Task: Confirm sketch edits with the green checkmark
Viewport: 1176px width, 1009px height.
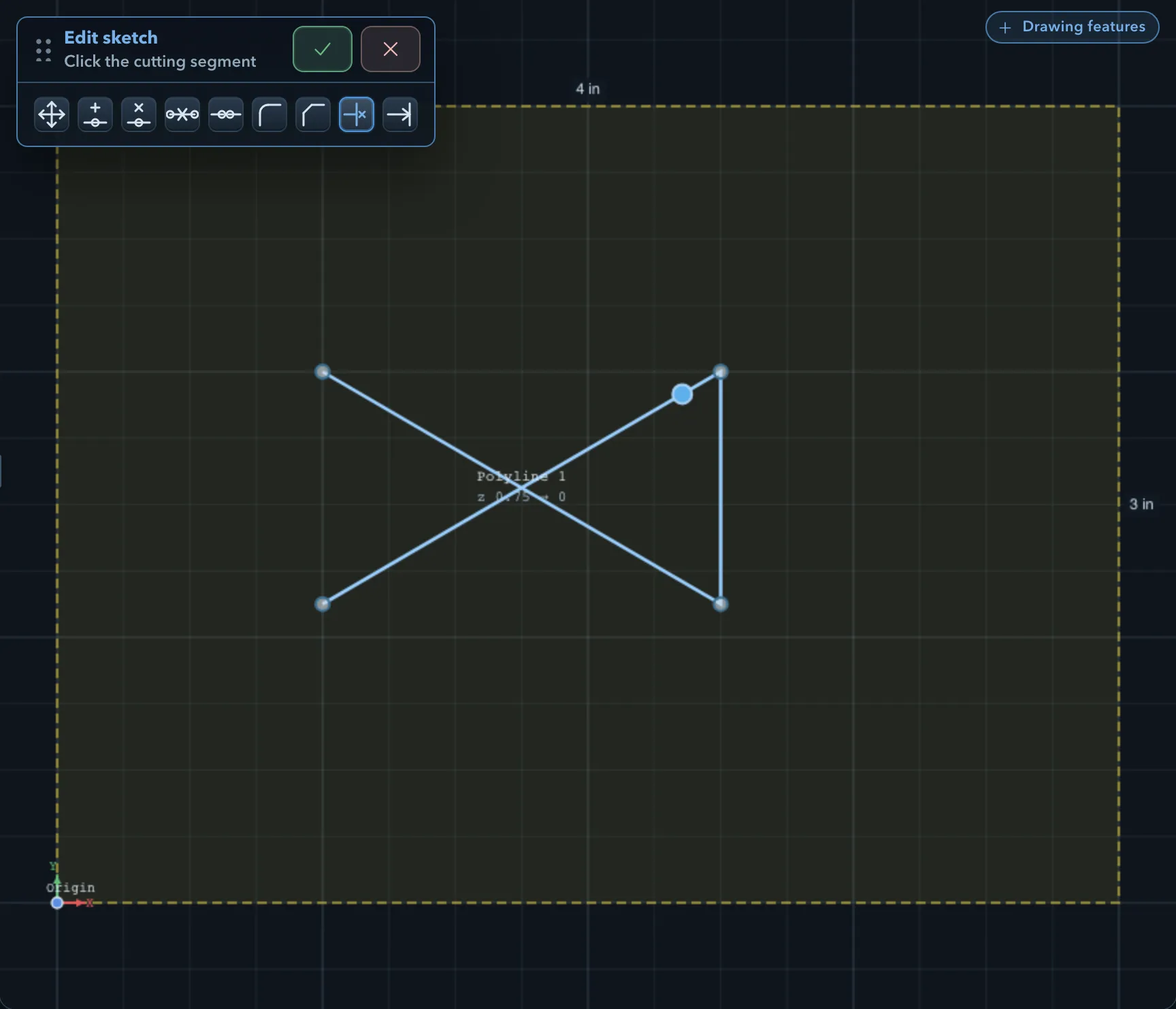Action: [323, 49]
